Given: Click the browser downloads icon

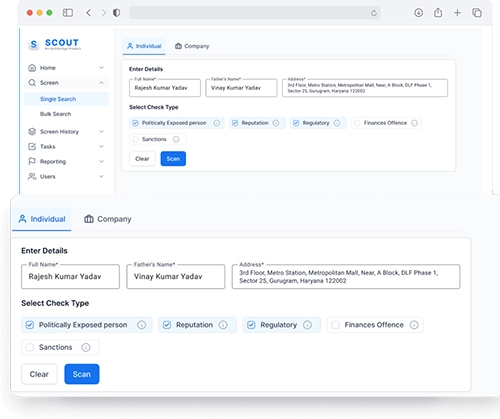Looking at the screenshot, I should [x=418, y=13].
